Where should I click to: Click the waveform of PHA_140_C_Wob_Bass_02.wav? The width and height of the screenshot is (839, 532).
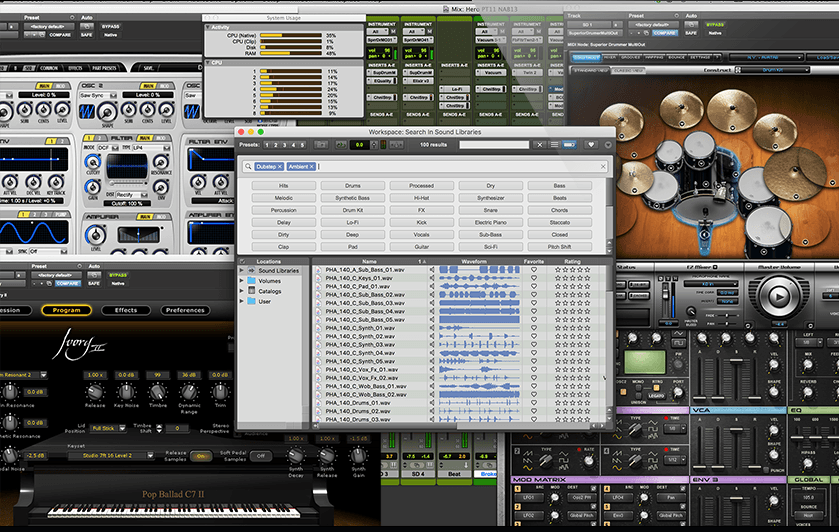coord(479,394)
